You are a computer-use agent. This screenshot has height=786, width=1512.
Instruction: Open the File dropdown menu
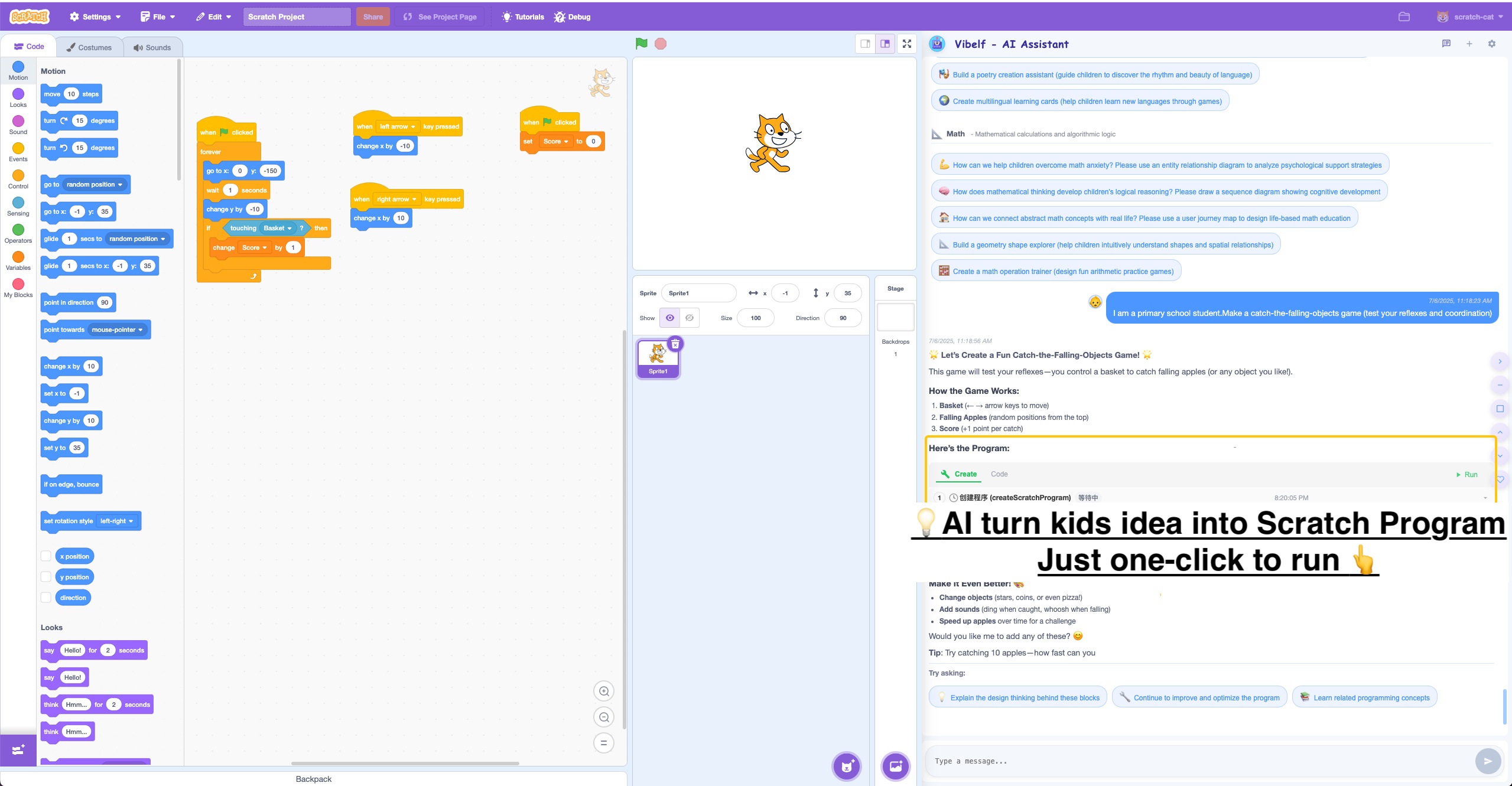coord(158,17)
